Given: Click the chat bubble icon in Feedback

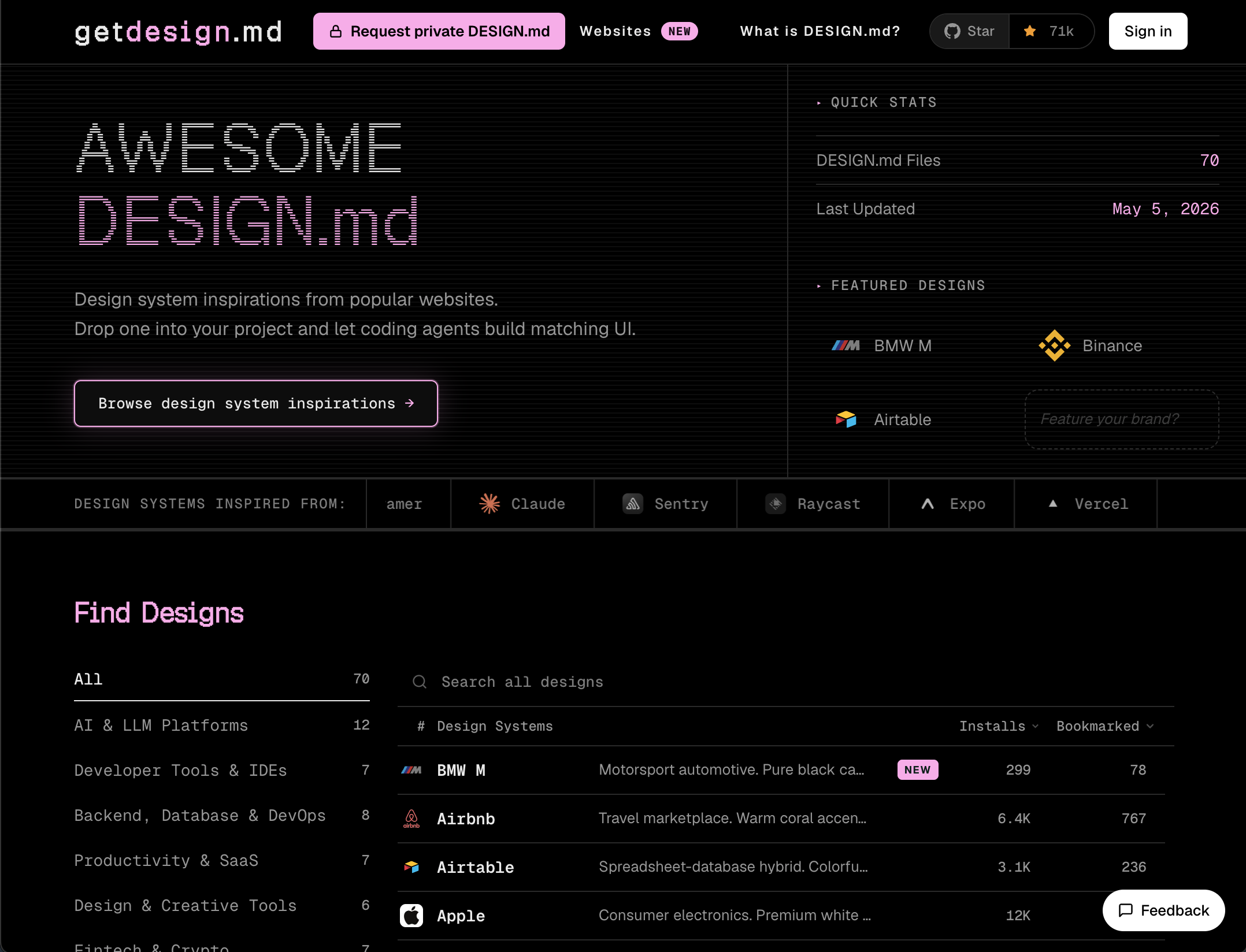Looking at the screenshot, I should 1125,910.
